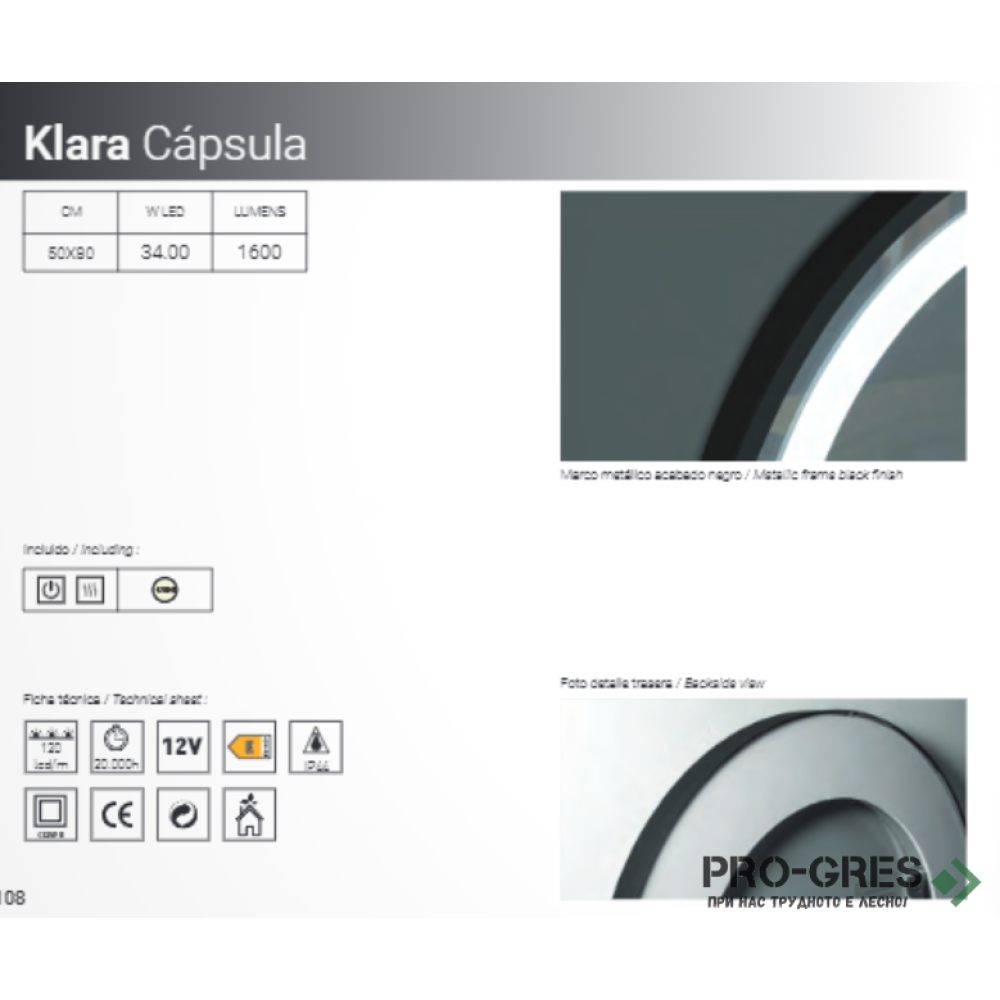Click the 'Ficha técnica / Technical sheet' label

[115, 700]
